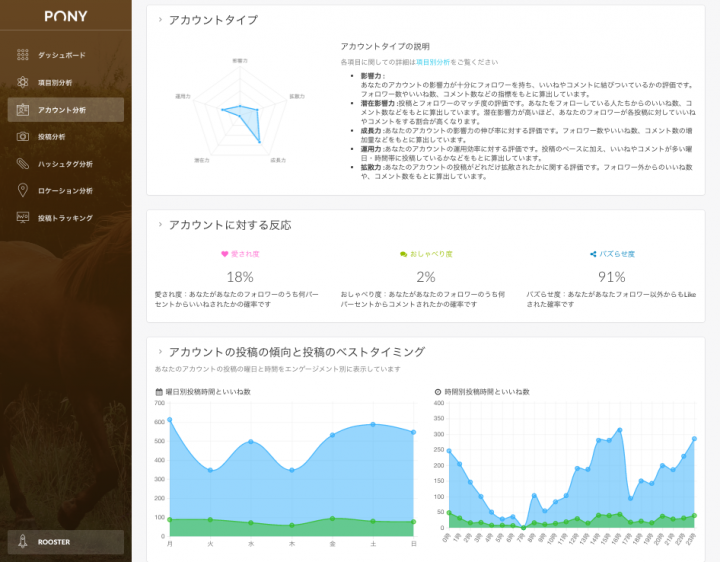Click the blue Monday (月) data point
The width and height of the screenshot is (720, 562).
click(x=169, y=420)
